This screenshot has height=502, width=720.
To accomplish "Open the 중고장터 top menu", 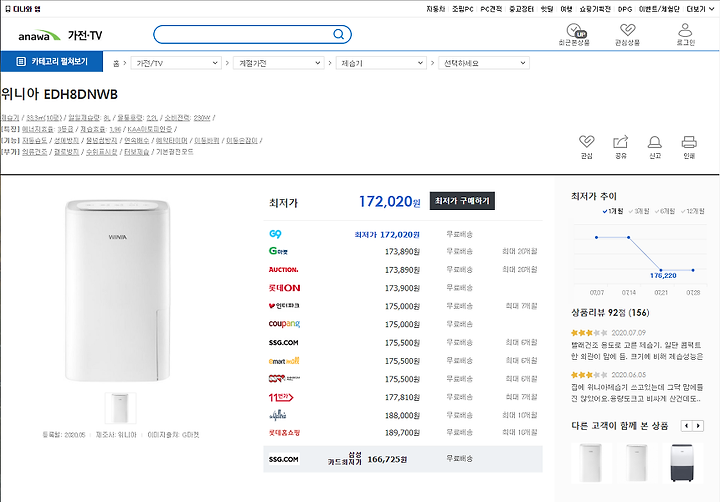I will (521, 9).
